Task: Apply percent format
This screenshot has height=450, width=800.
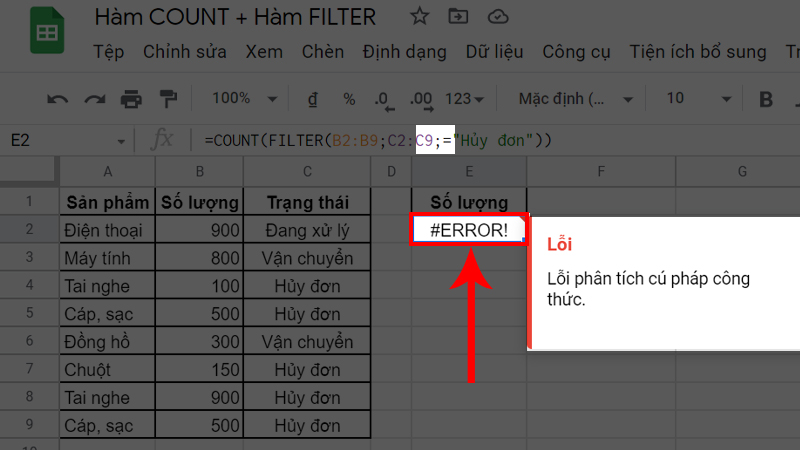Action: pyautogui.click(x=349, y=99)
